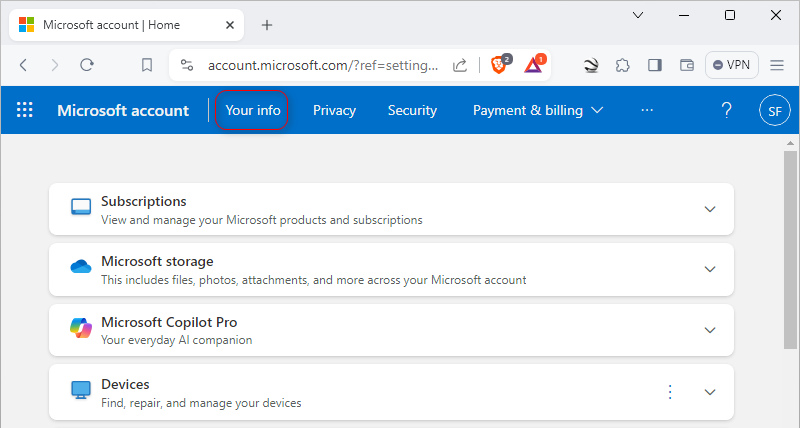Select the Microsoft account | Home browser tab
The width and height of the screenshot is (800, 428).
tap(127, 25)
